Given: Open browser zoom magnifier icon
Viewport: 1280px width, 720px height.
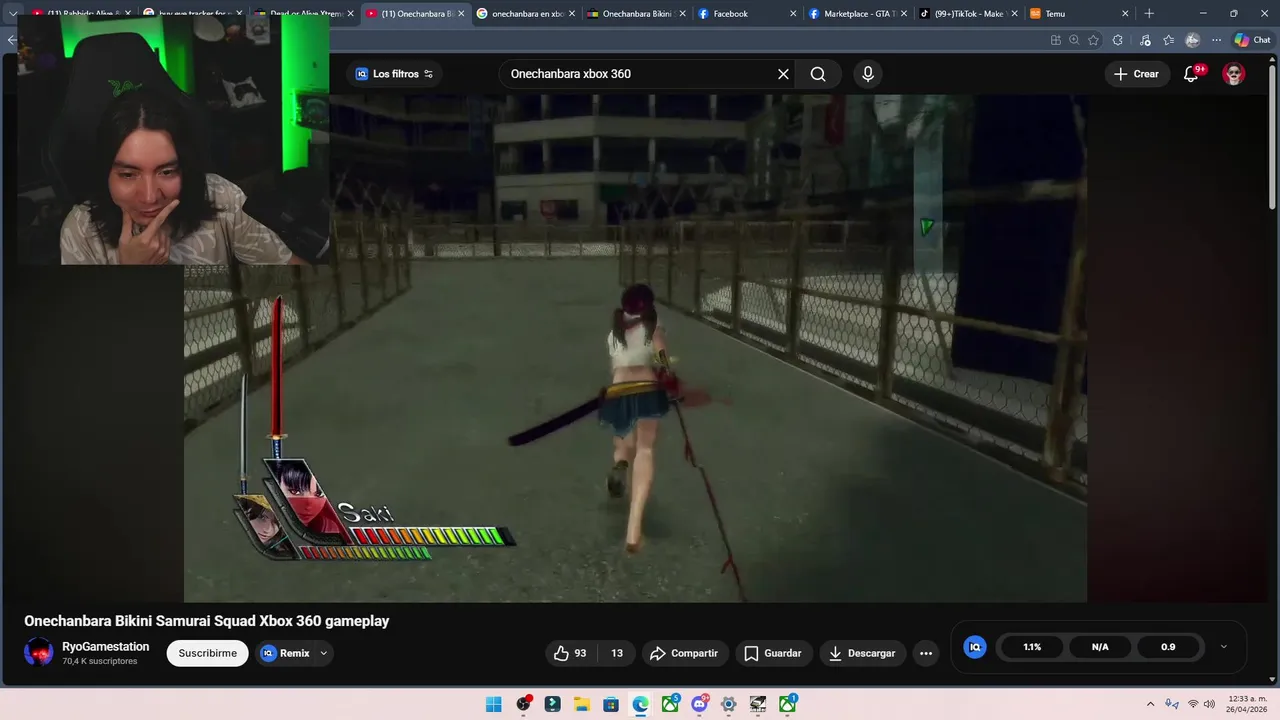Looking at the screenshot, I should click(x=1074, y=40).
